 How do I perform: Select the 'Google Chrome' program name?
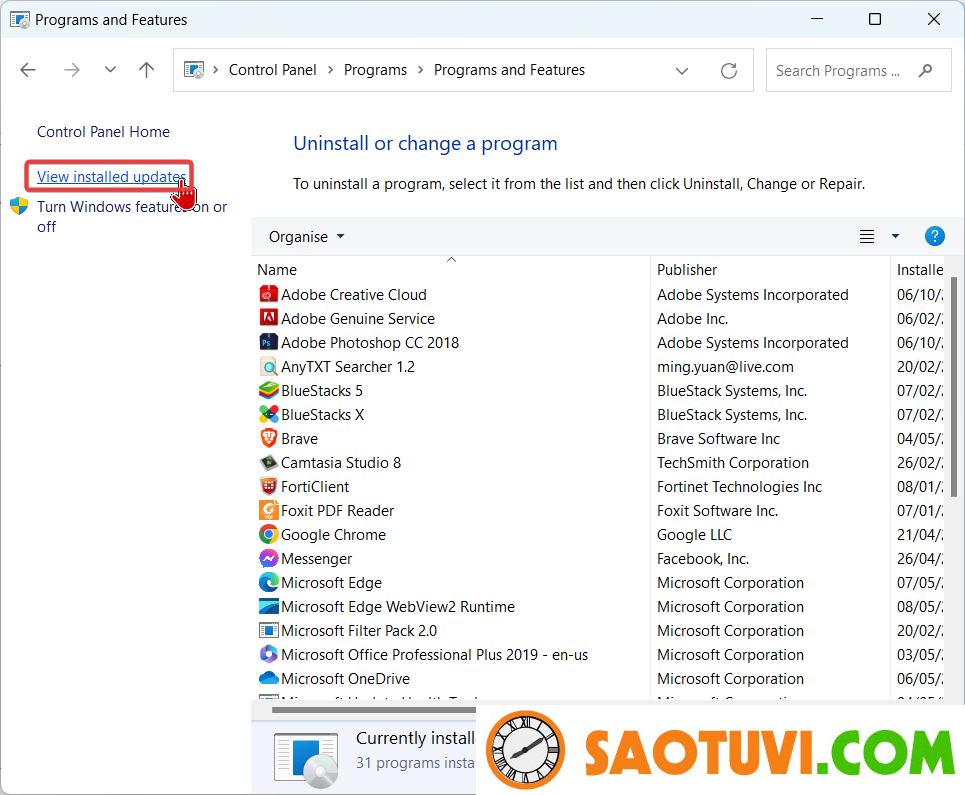tap(334, 535)
